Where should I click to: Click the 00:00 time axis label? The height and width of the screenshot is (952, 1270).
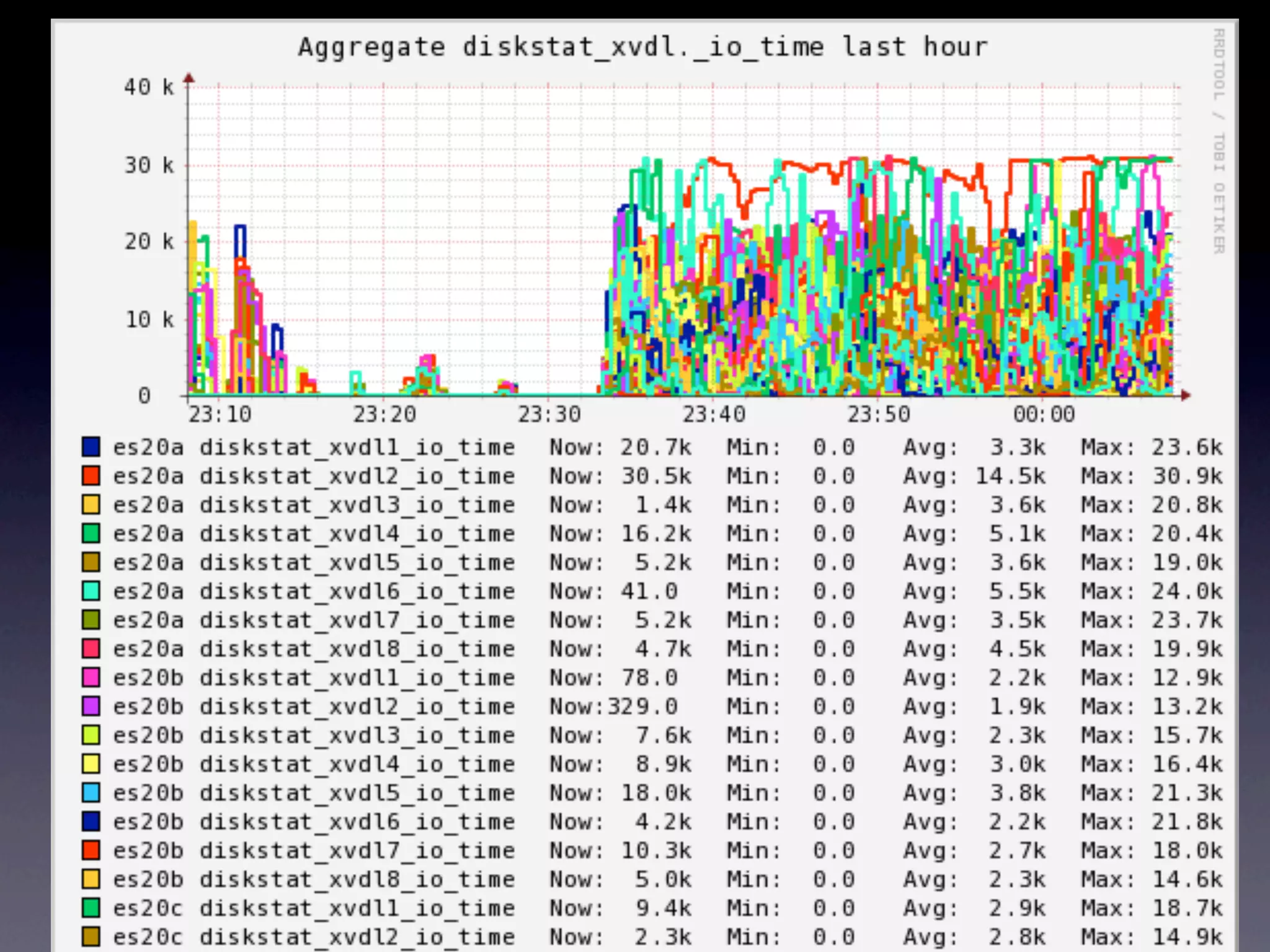point(1044,414)
